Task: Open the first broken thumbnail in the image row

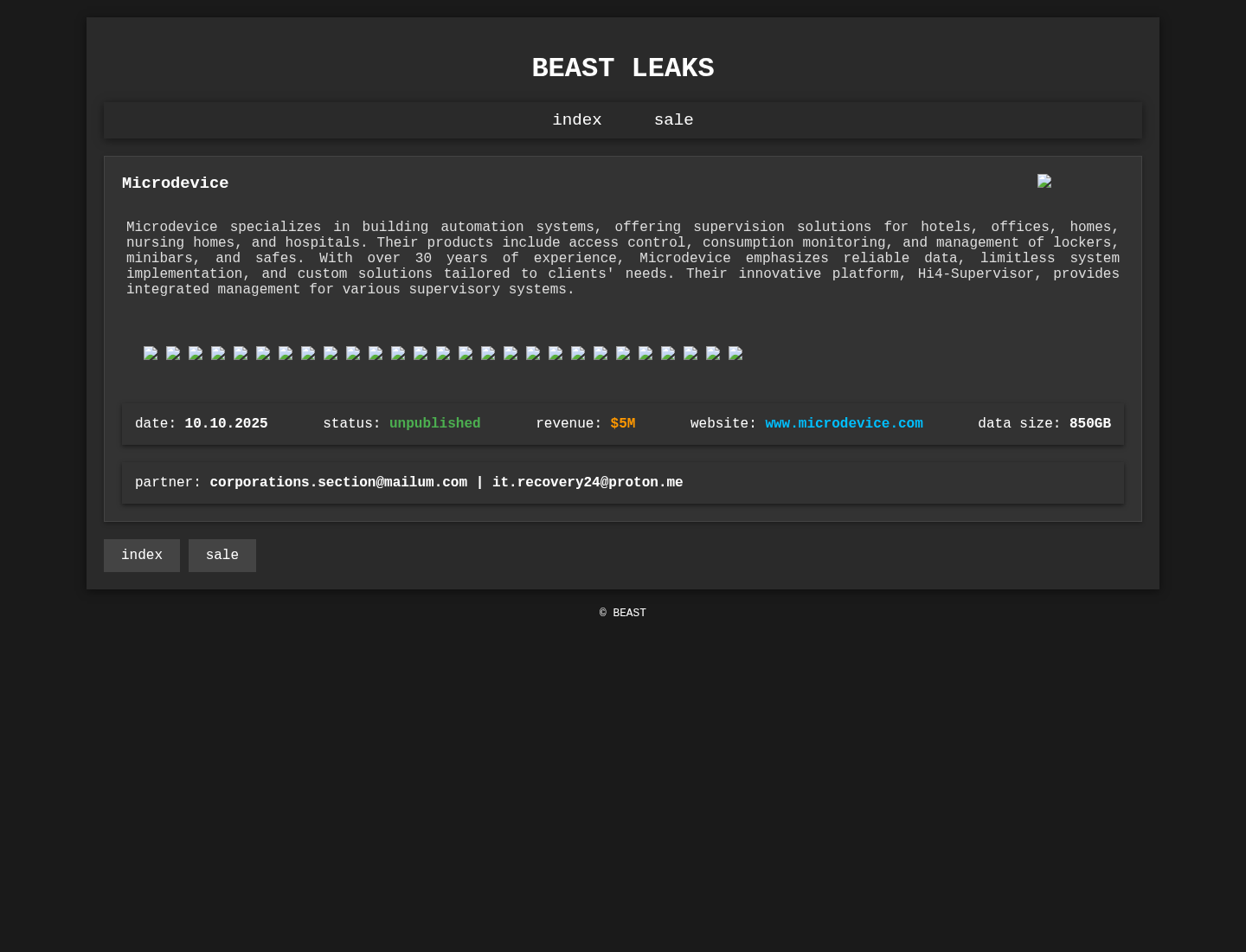Action: pos(151,353)
